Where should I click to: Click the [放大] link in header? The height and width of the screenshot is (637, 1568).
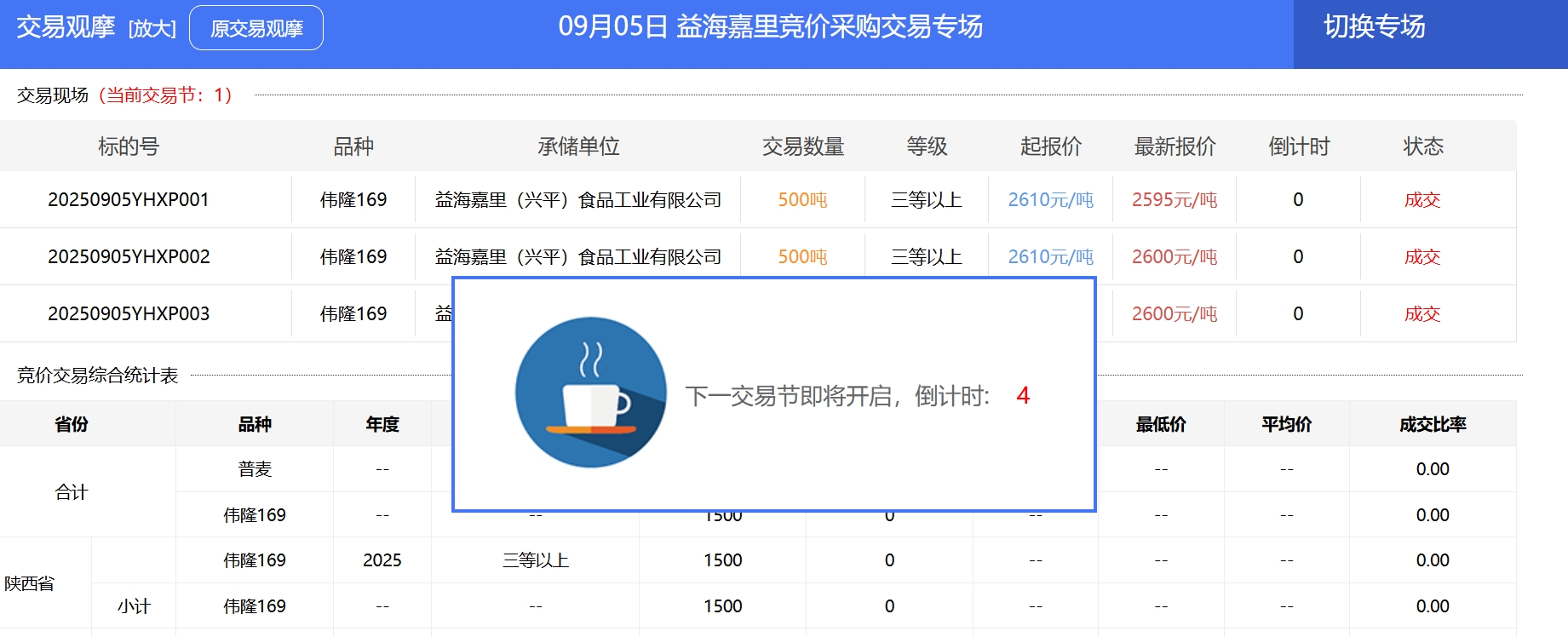coord(152,29)
